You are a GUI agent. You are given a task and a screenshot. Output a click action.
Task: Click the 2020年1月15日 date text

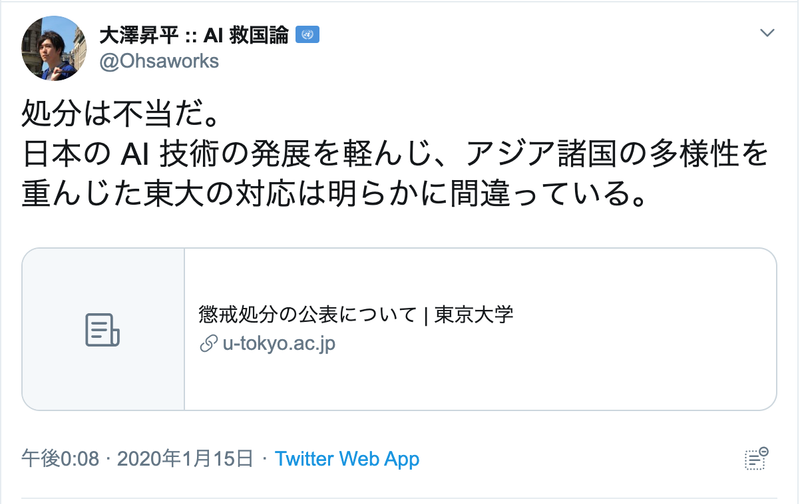[x=185, y=459]
